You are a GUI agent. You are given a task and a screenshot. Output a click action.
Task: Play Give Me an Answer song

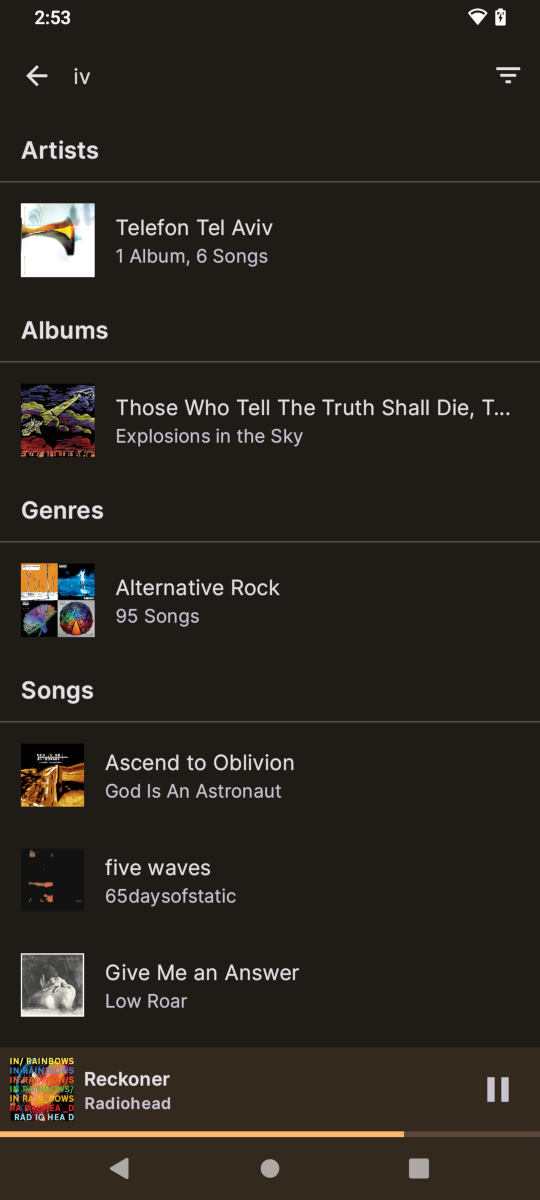coord(270,985)
